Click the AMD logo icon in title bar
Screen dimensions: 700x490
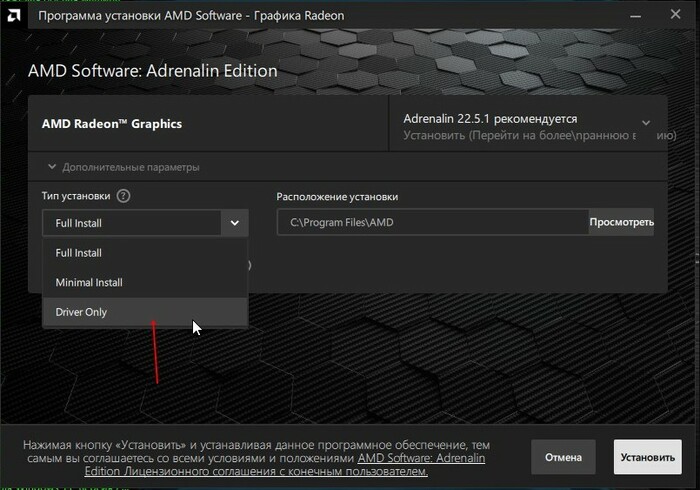(x=13, y=16)
